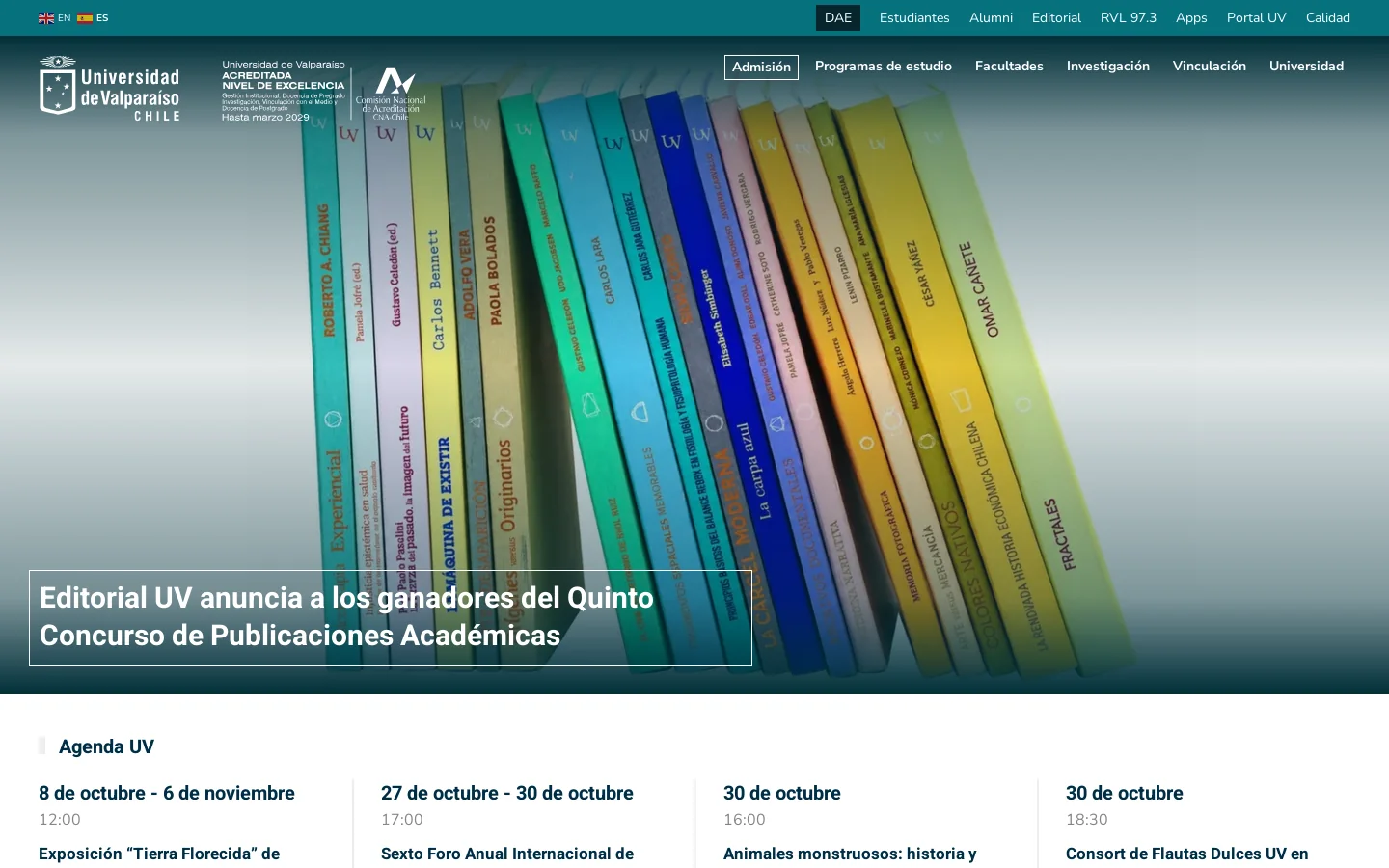Open Consort de Flautas Dulces UV event
Screen dimensions: 1389x868
tap(1187, 854)
